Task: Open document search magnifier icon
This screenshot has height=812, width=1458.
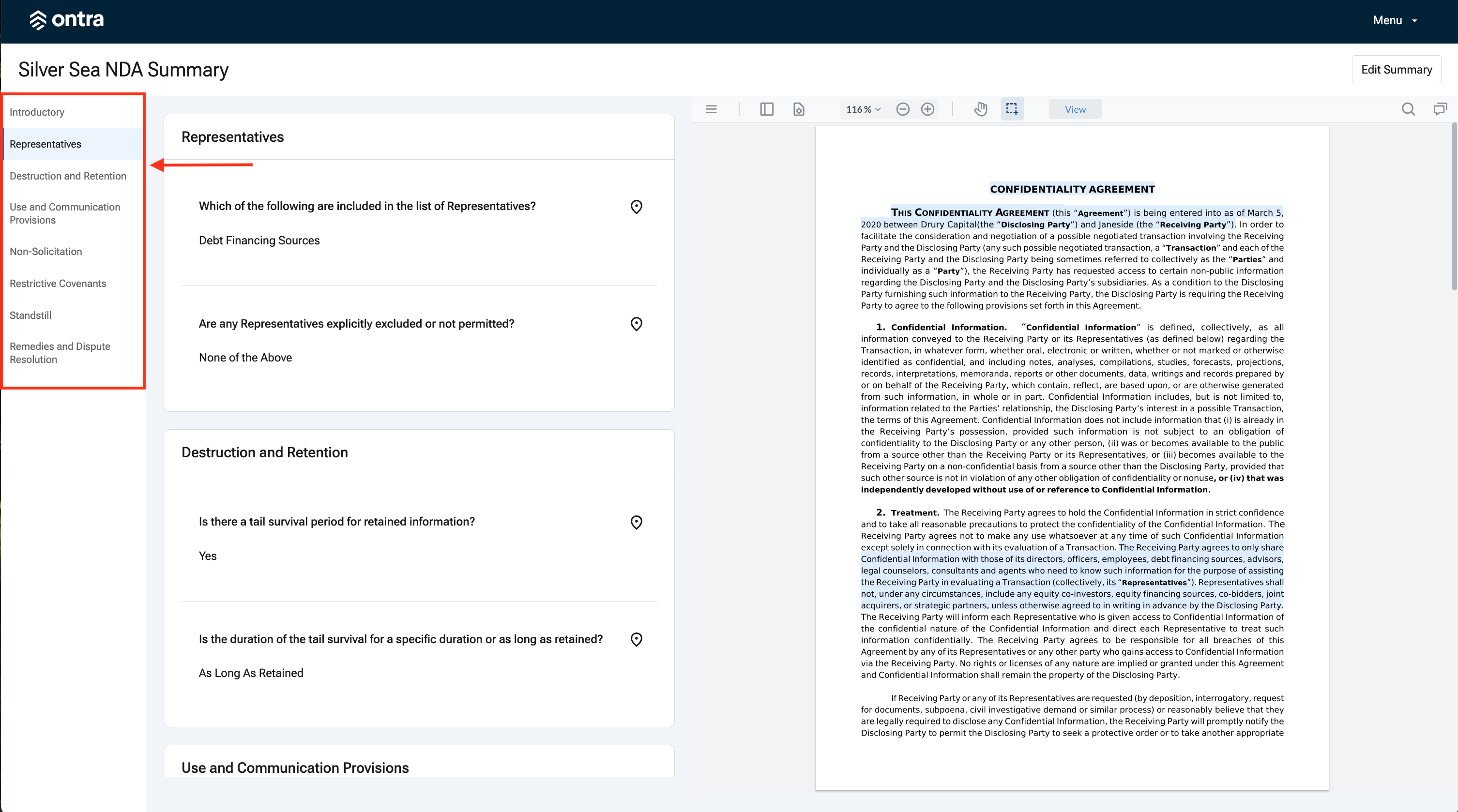Action: pyautogui.click(x=1408, y=109)
